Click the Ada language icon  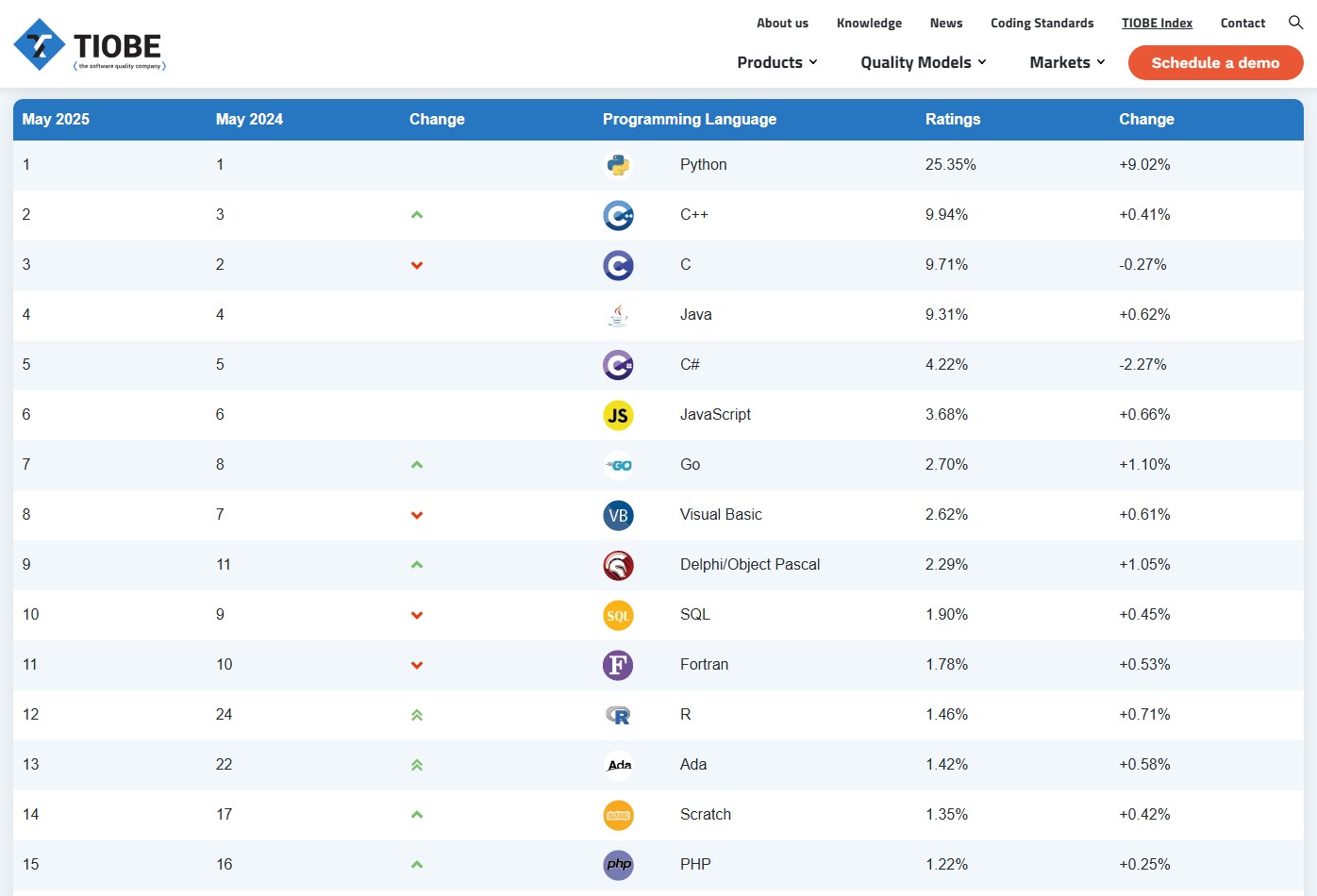click(618, 765)
